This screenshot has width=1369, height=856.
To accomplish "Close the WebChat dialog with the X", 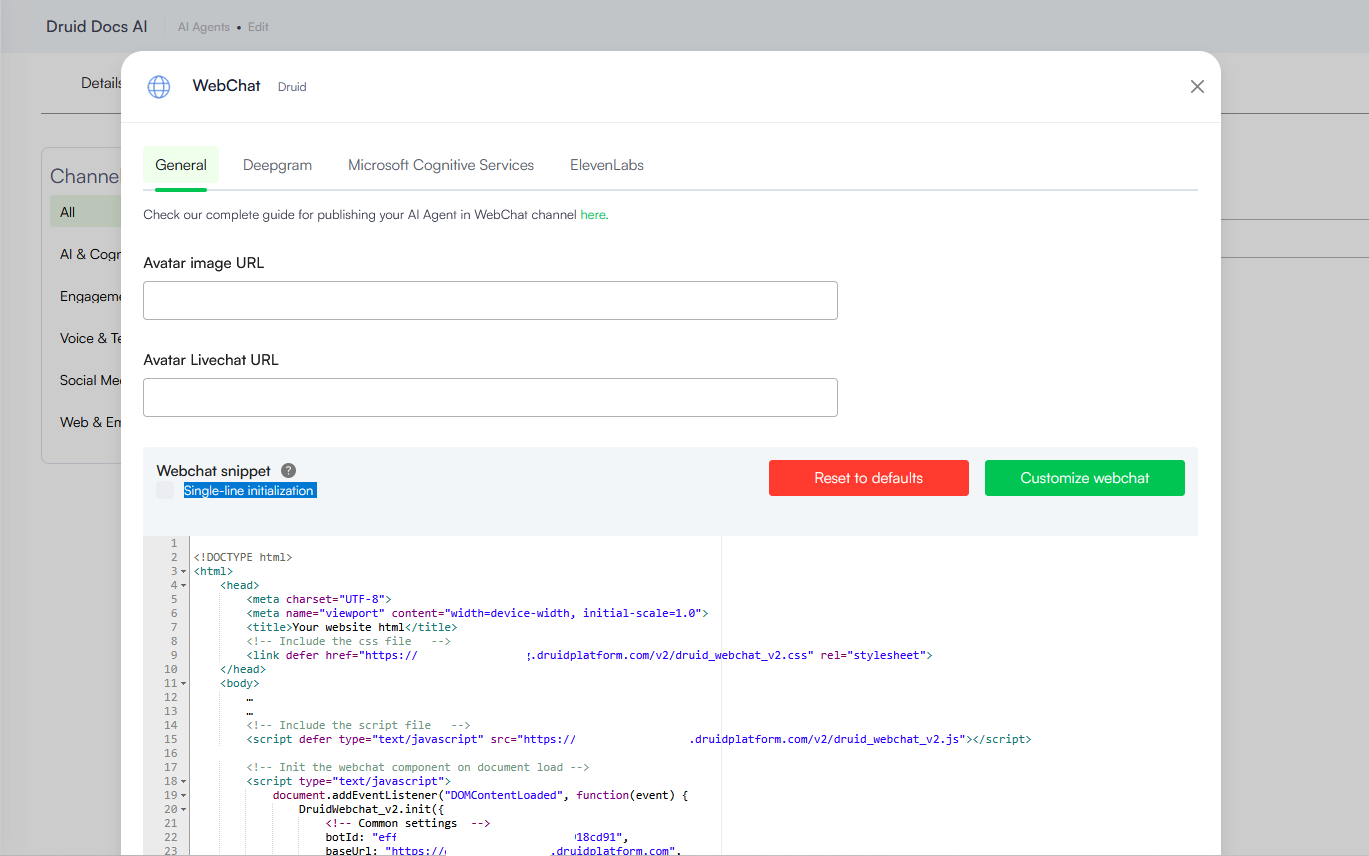I will pos(1197,87).
